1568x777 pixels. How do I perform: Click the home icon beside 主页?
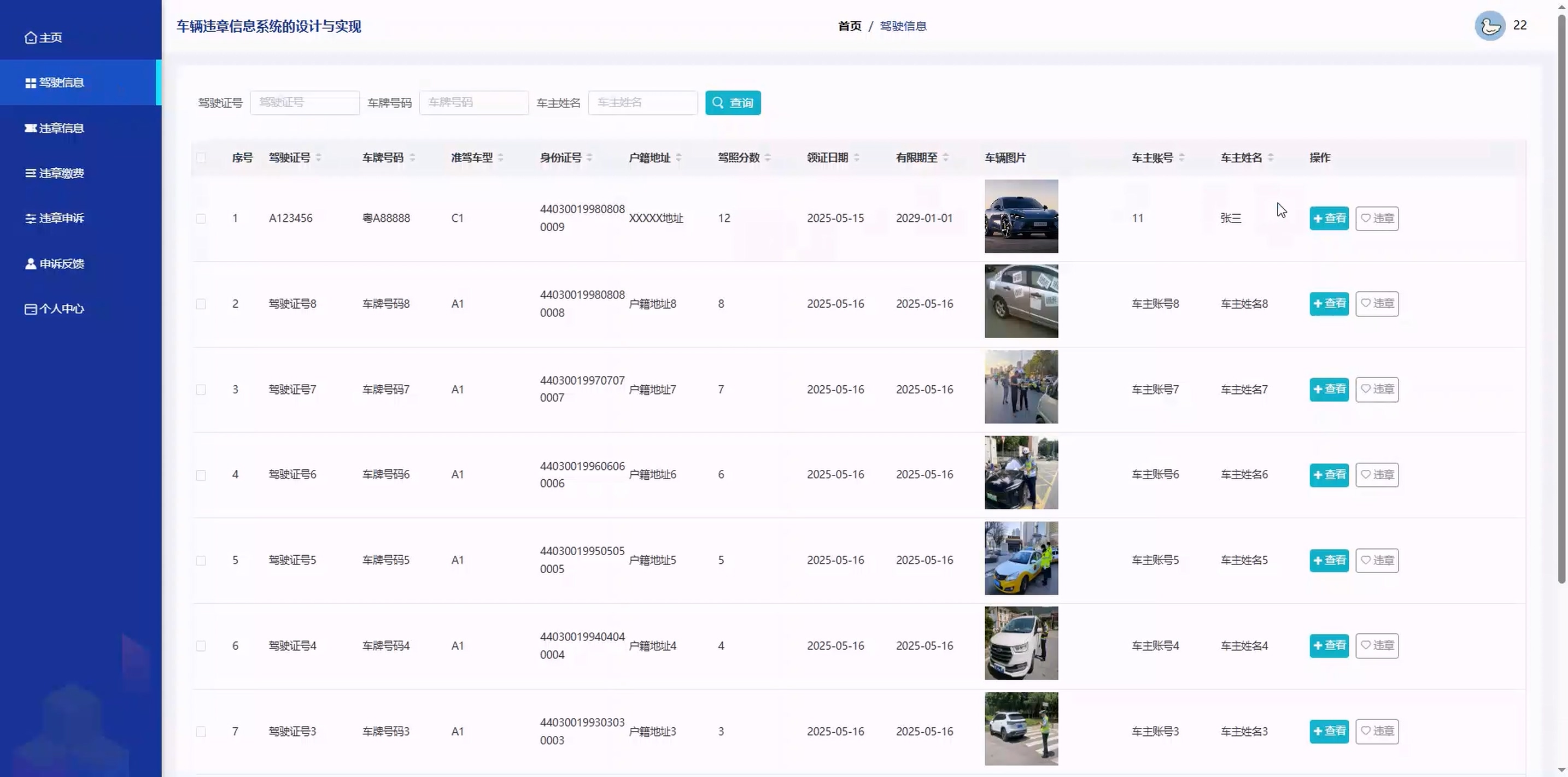[x=31, y=38]
